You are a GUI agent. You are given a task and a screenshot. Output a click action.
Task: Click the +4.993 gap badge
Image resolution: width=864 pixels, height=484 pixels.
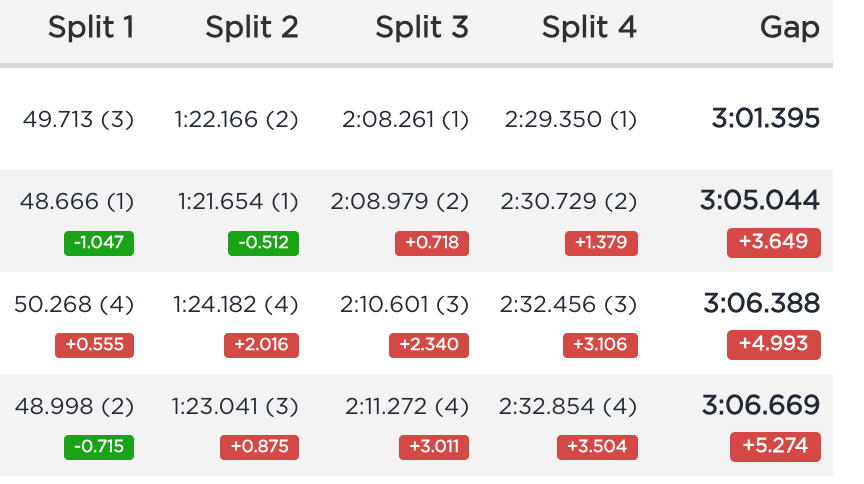[774, 345]
